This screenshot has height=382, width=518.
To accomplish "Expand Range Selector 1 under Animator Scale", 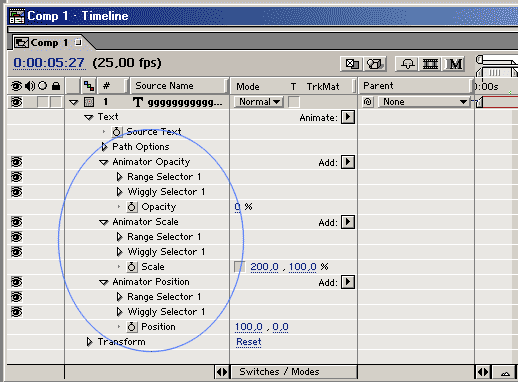I will point(119,237).
